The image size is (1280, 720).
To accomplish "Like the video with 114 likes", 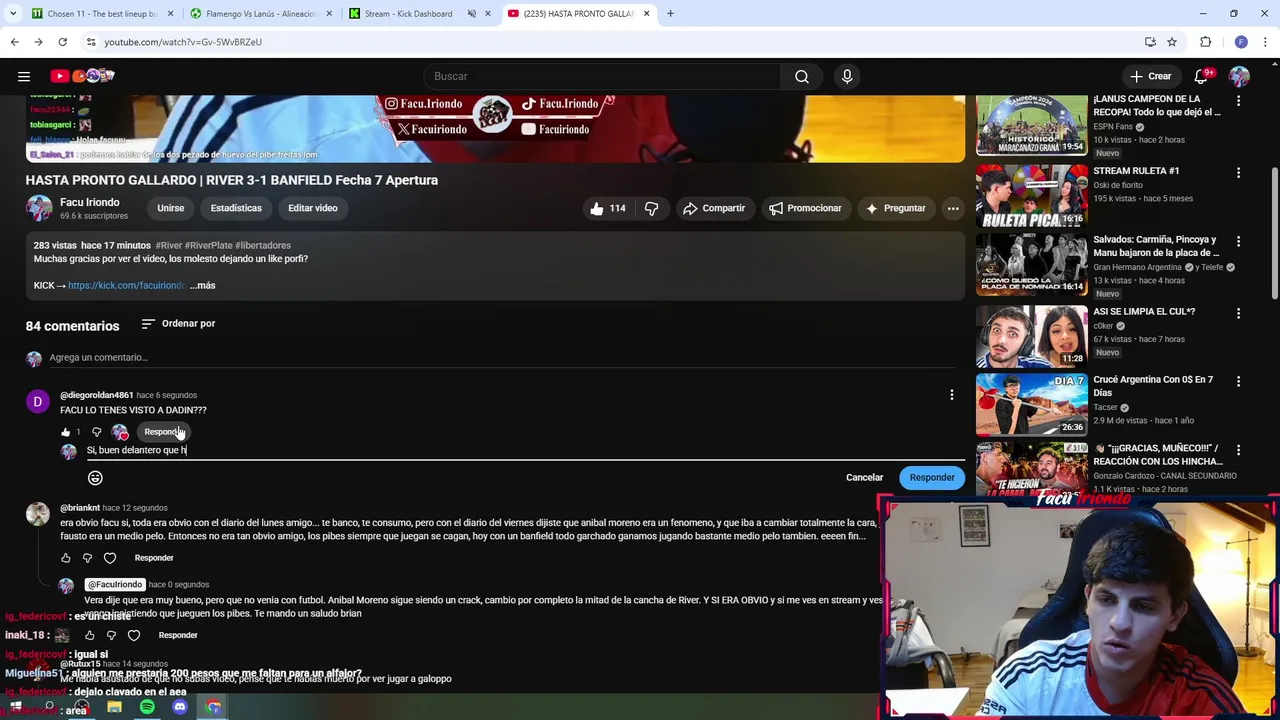I will (x=607, y=208).
